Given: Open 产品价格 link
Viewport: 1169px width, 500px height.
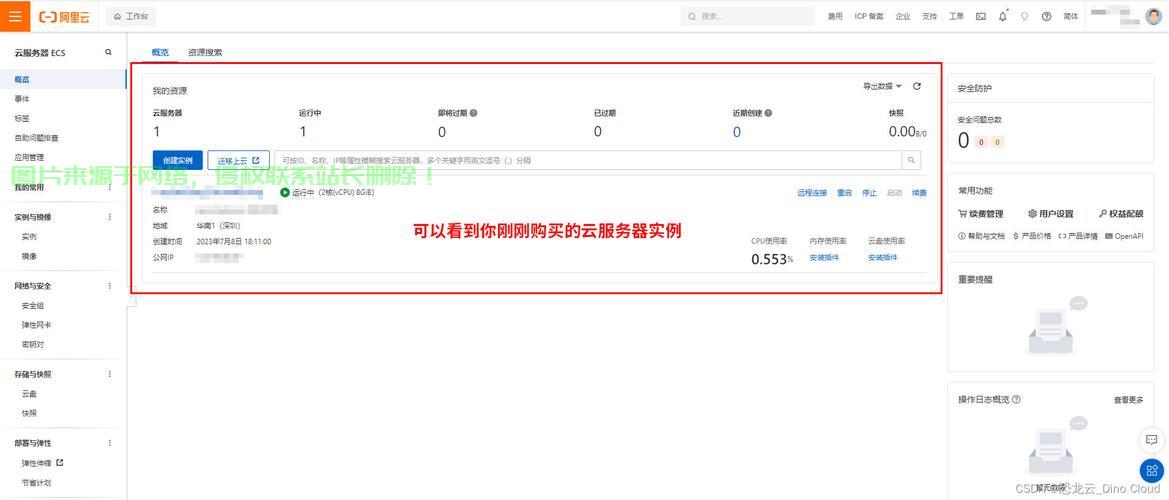Looking at the screenshot, I should coord(1032,235).
